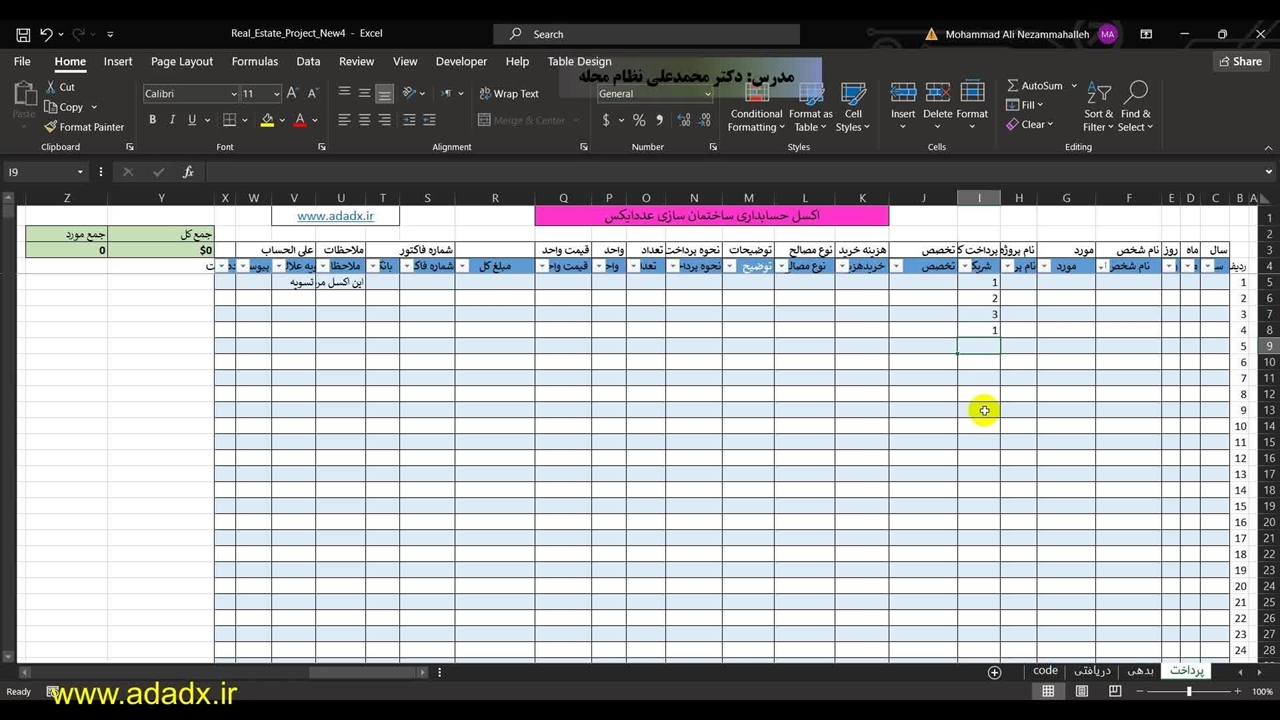This screenshot has width=1280, height=720.
Task: Open the Calibri font name dropdown
Action: click(x=233, y=94)
